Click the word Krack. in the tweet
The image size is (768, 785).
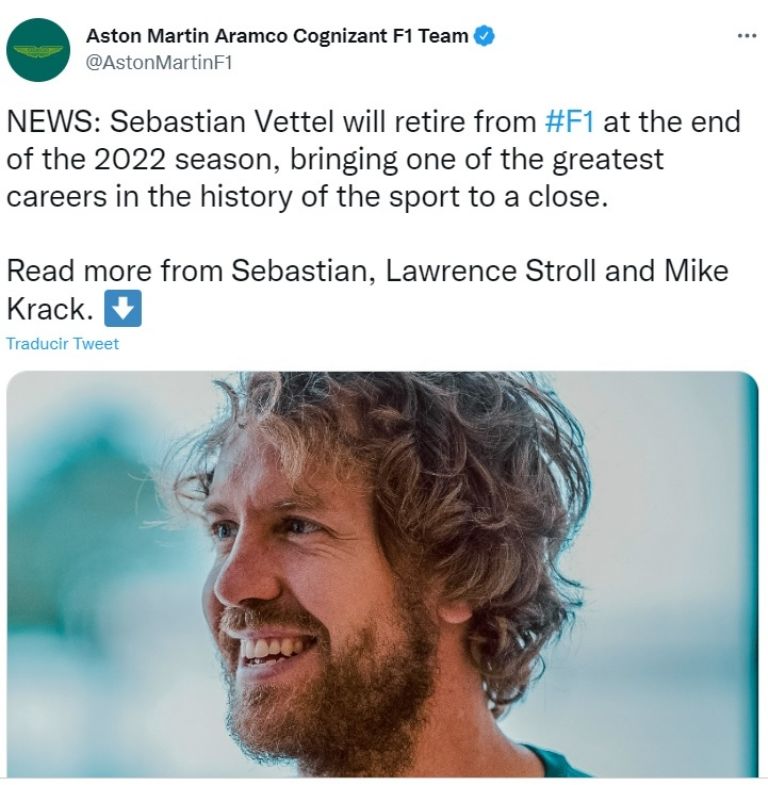[x=50, y=309]
